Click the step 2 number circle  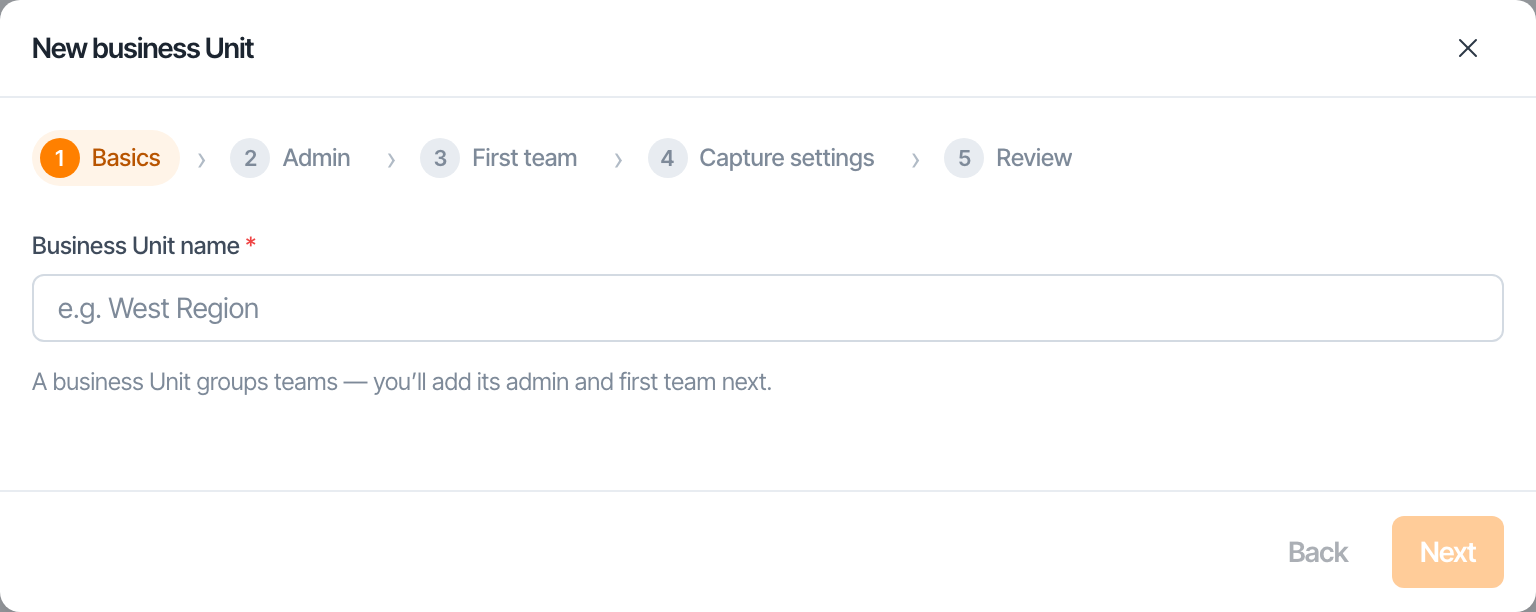pos(250,158)
